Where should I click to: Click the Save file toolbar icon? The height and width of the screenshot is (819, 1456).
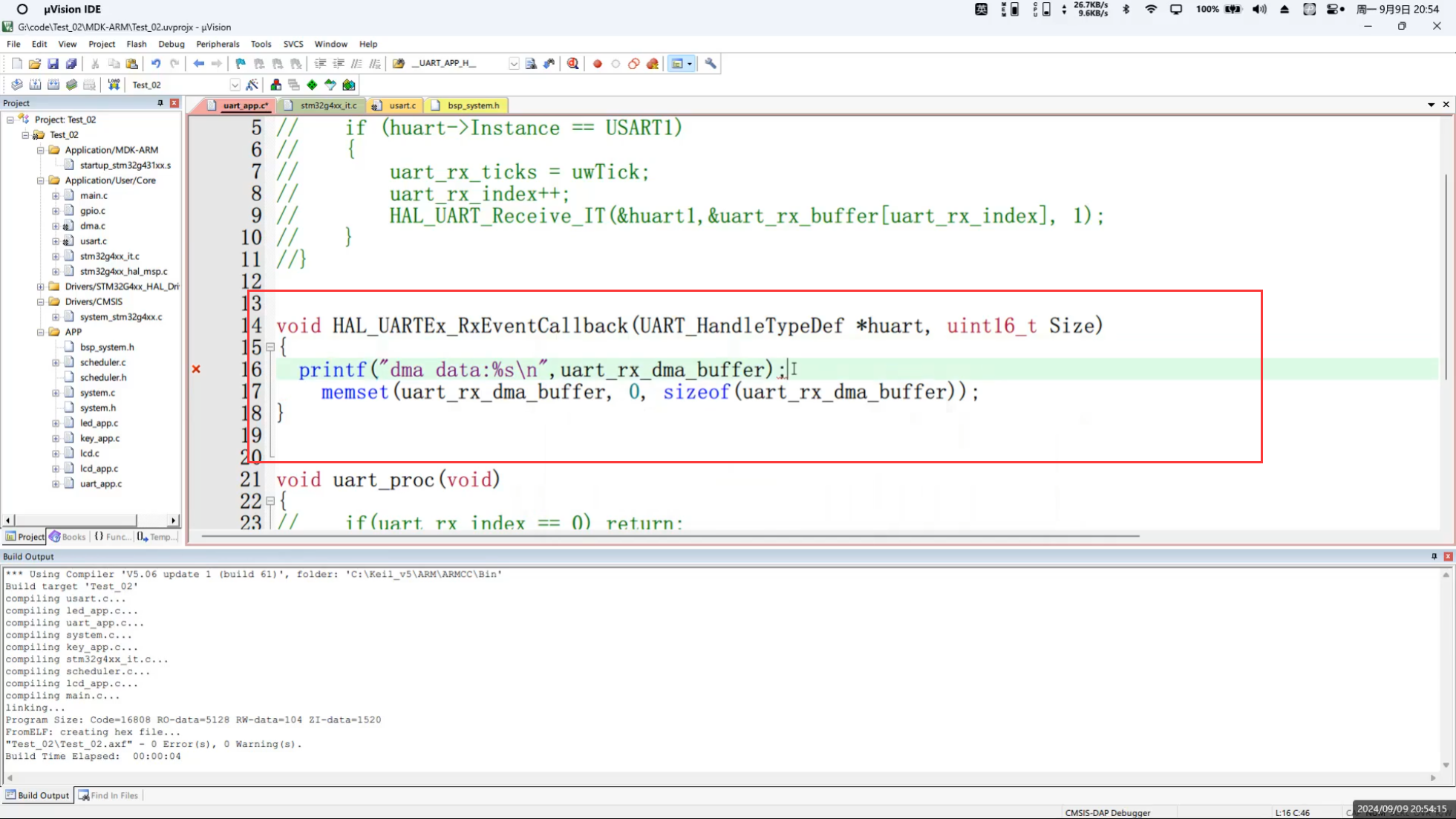click(x=53, y=64)
